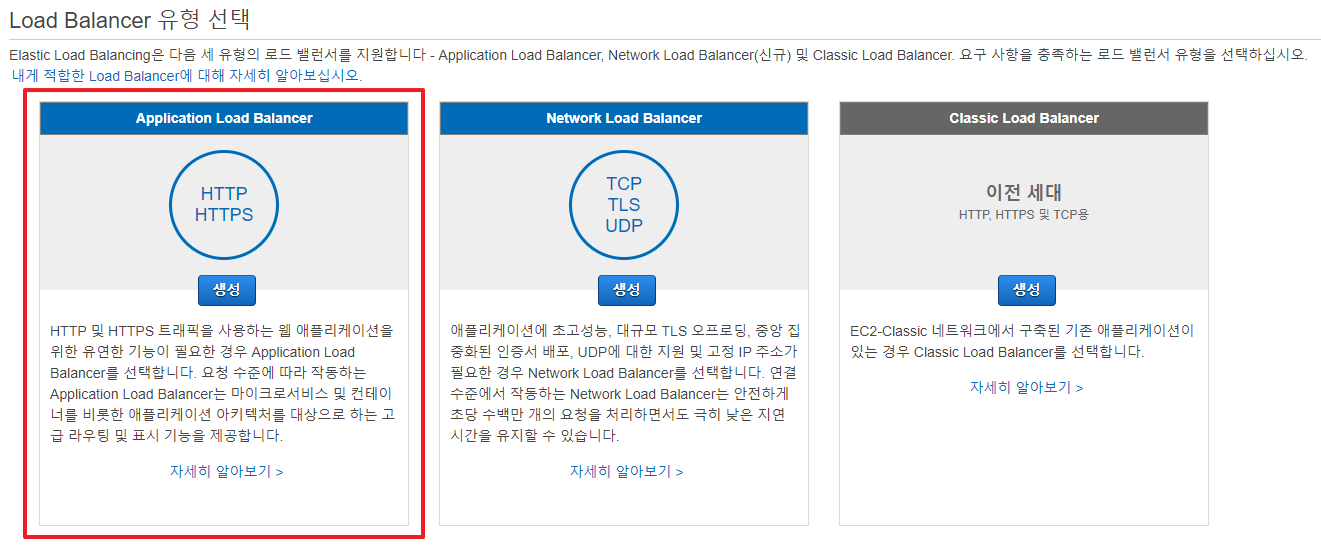
Task: Click 생성 button under Network Load Balancer
Action: pyautogui.click(x=626, y=290)
